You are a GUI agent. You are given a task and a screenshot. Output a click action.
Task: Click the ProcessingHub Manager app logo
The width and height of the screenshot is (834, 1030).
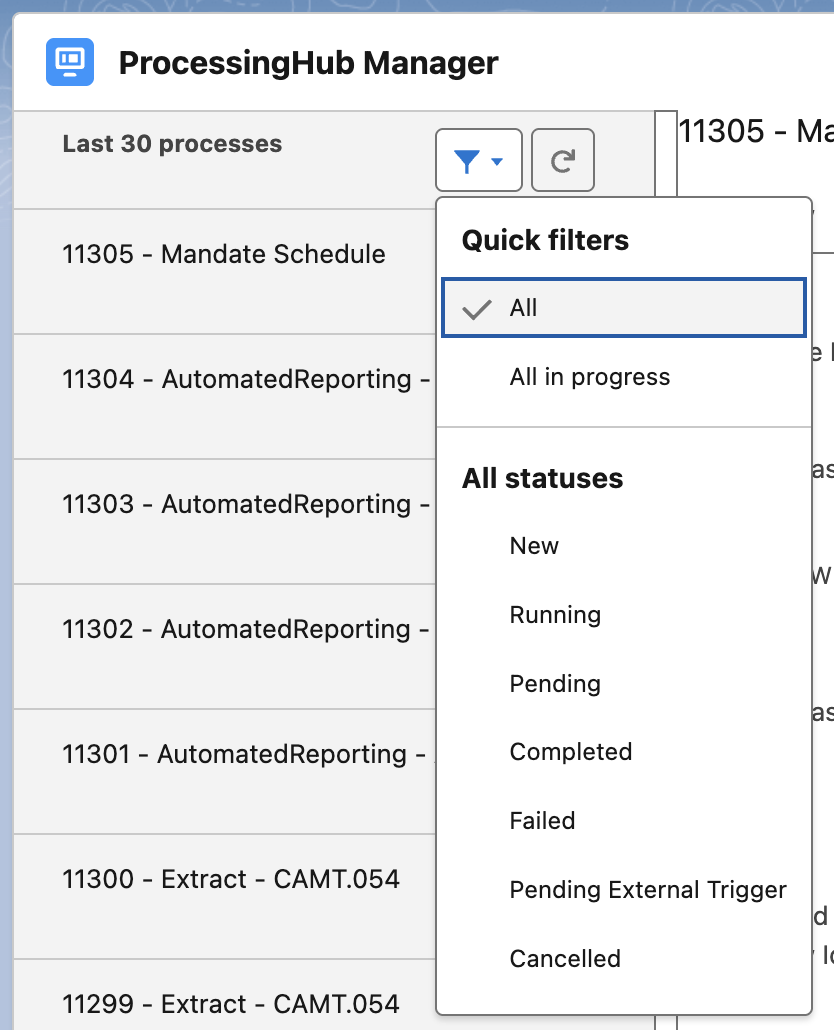[x=69, y=62]
